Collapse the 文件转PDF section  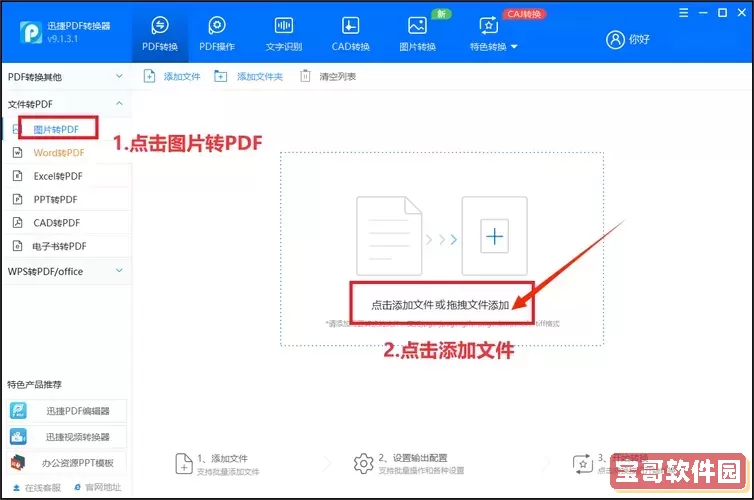(x=66, y=104)
